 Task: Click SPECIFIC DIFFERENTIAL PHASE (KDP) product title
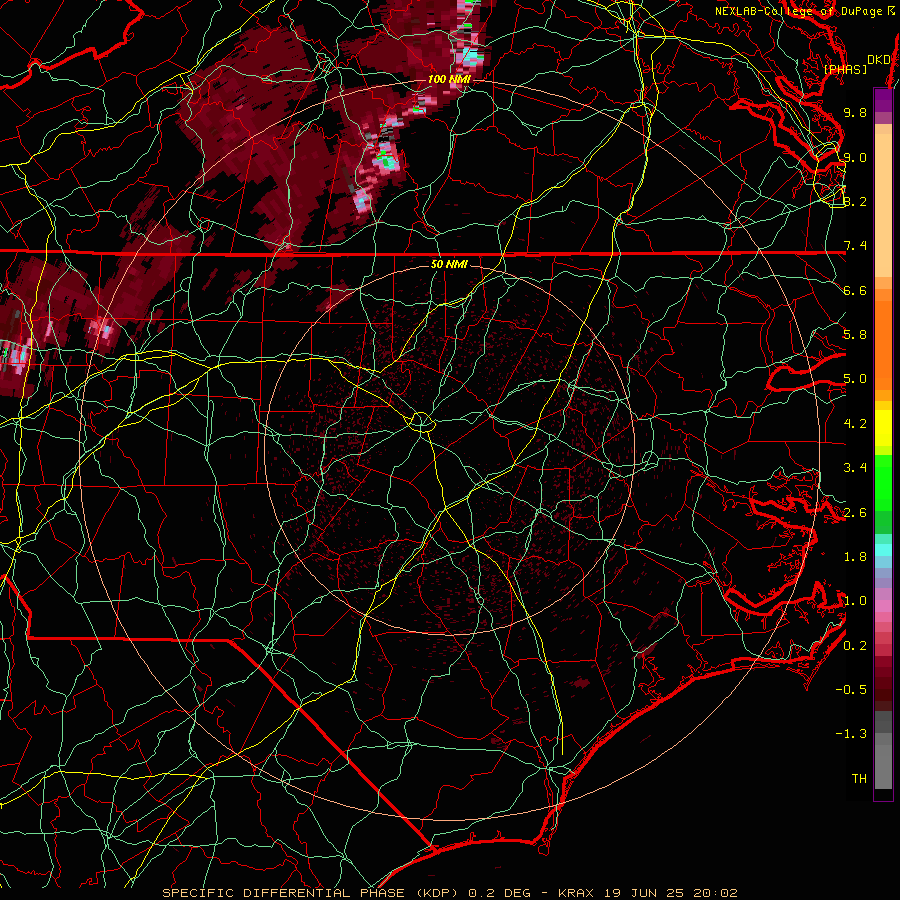click(x=312, y=893)
